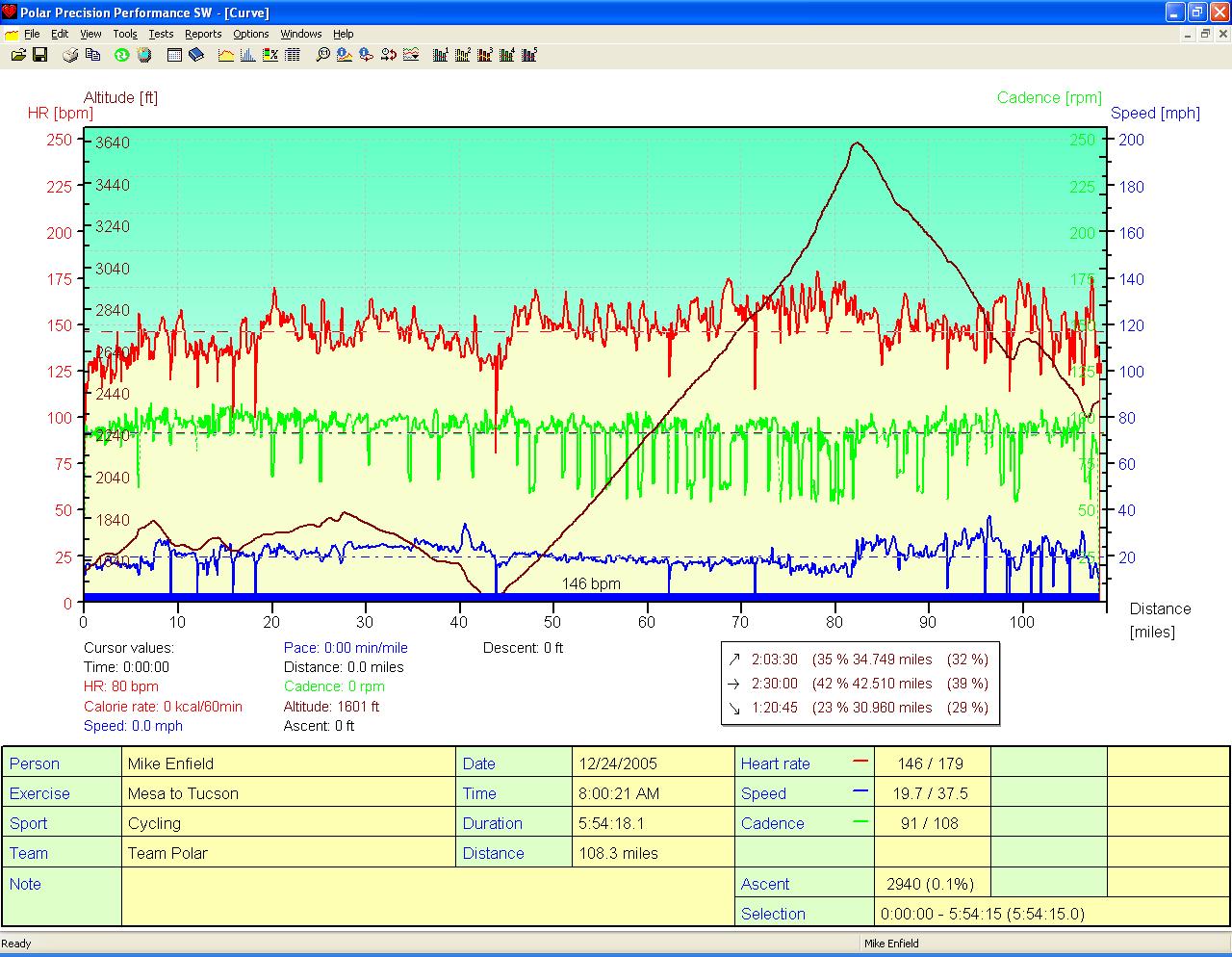Open the Tools menu
1232x957 pixels.
pyautogui.click(x=125, y=34)
